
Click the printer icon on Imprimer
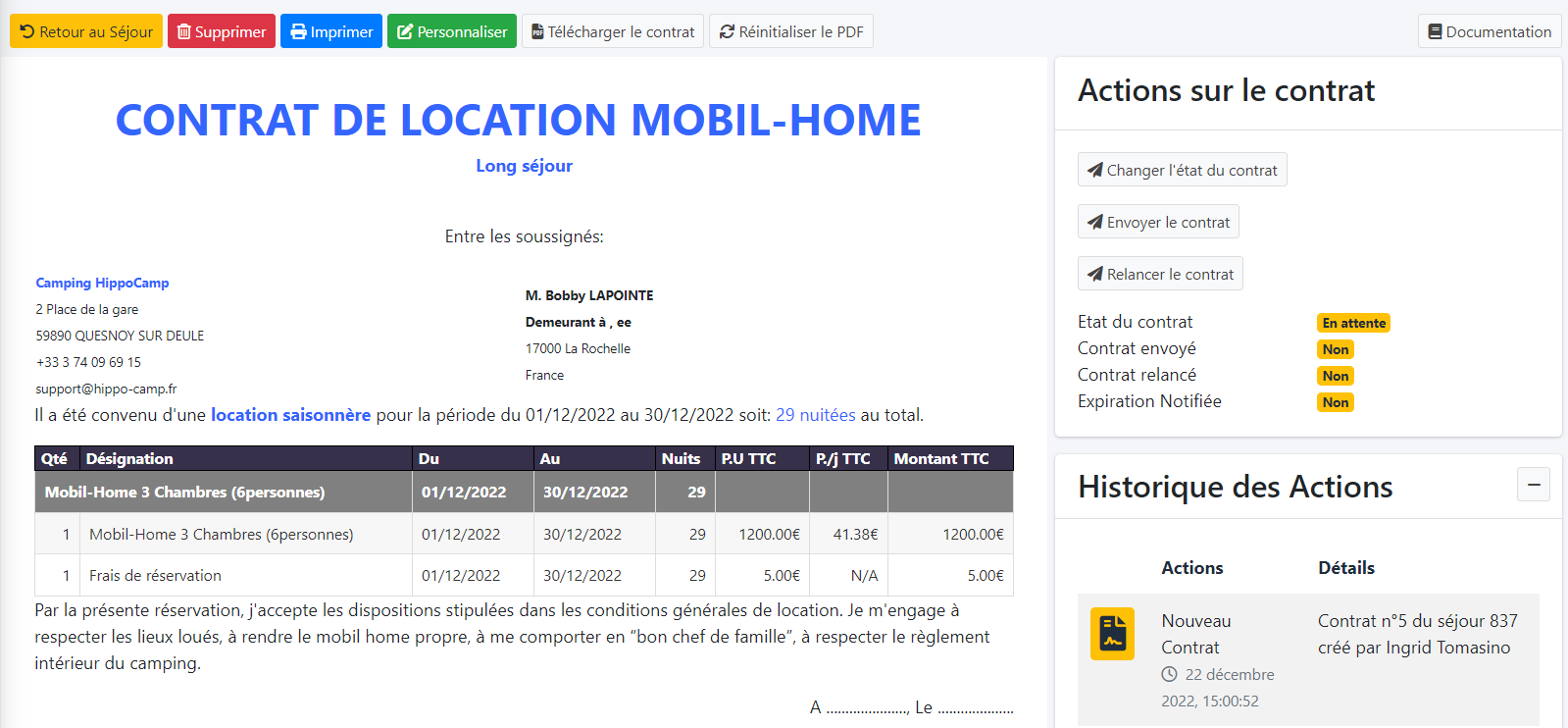point(298,32)
